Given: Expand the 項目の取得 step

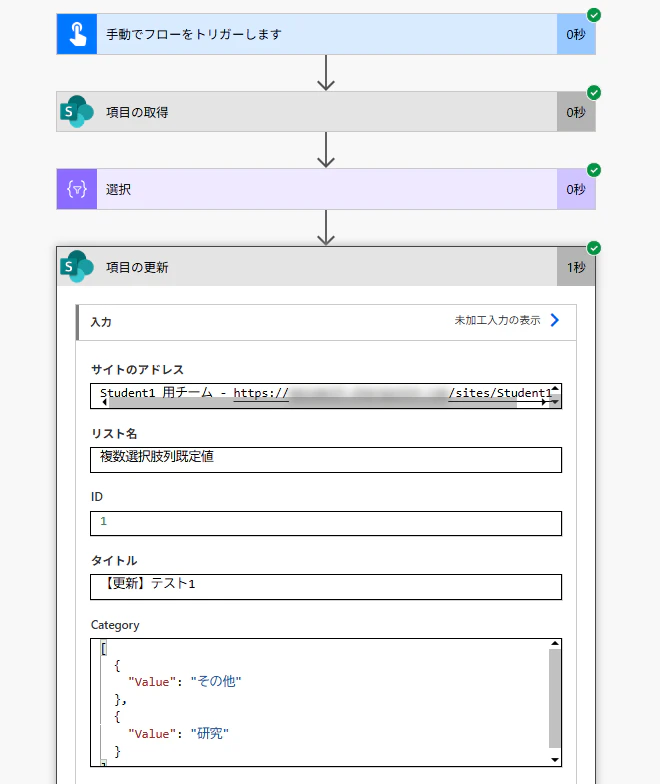Looking at the screenshot, I should (x=326, y=112).
